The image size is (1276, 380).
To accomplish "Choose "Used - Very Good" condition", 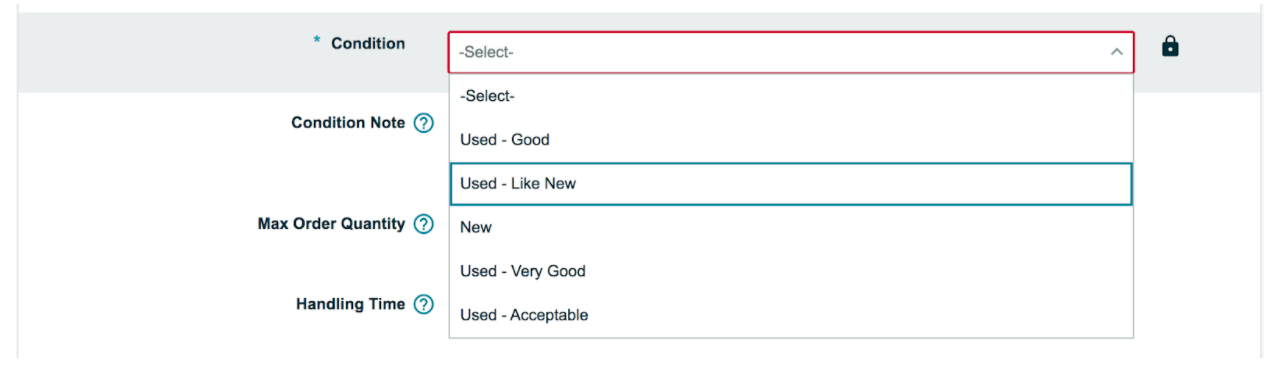I will [x=791, y=271].
